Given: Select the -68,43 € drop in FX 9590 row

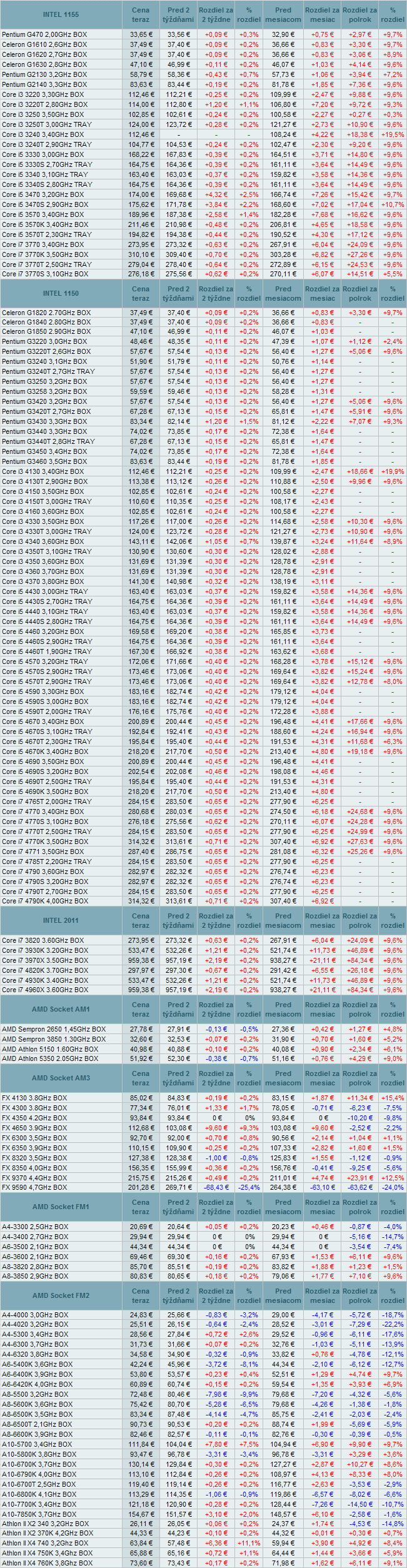Looking at the screenshot, I should point(216,1187).
